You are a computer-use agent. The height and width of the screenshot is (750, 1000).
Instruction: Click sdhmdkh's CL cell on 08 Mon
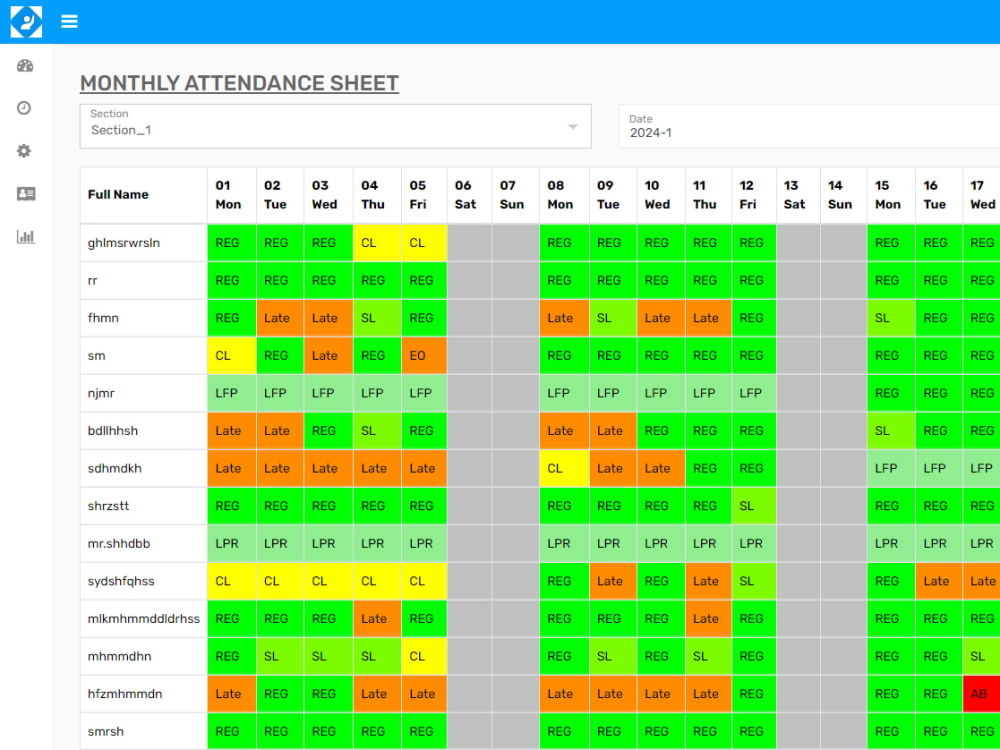click(564, 468)
